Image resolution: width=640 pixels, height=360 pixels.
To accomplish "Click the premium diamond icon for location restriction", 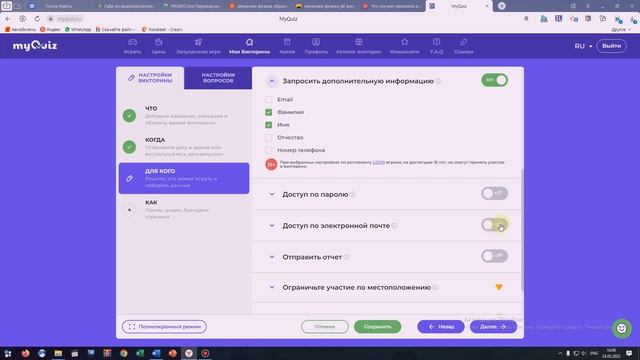I will pyautogui.click(x=498, y=287).
